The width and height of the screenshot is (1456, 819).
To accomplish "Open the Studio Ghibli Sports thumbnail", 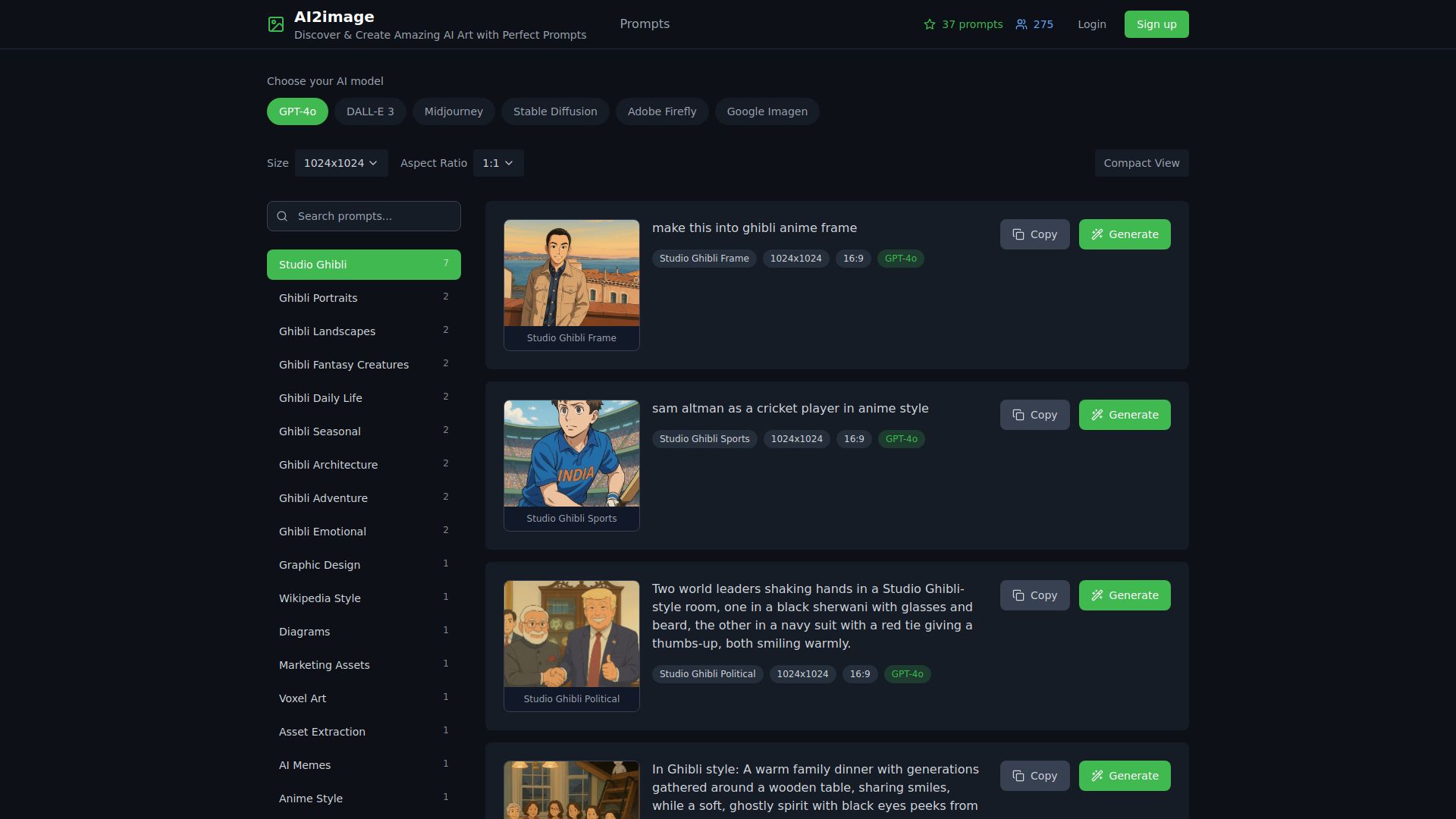I will [x=572, y=453].
